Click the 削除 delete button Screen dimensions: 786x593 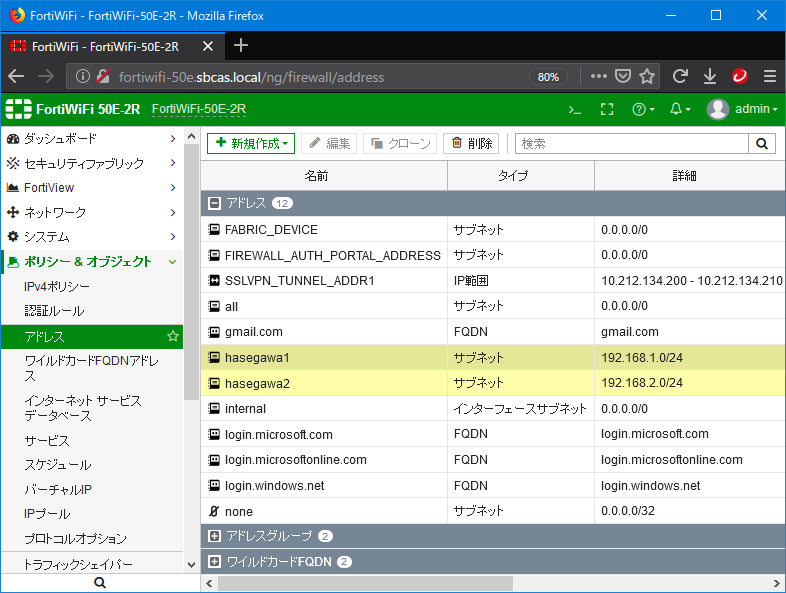pos(471,144)
